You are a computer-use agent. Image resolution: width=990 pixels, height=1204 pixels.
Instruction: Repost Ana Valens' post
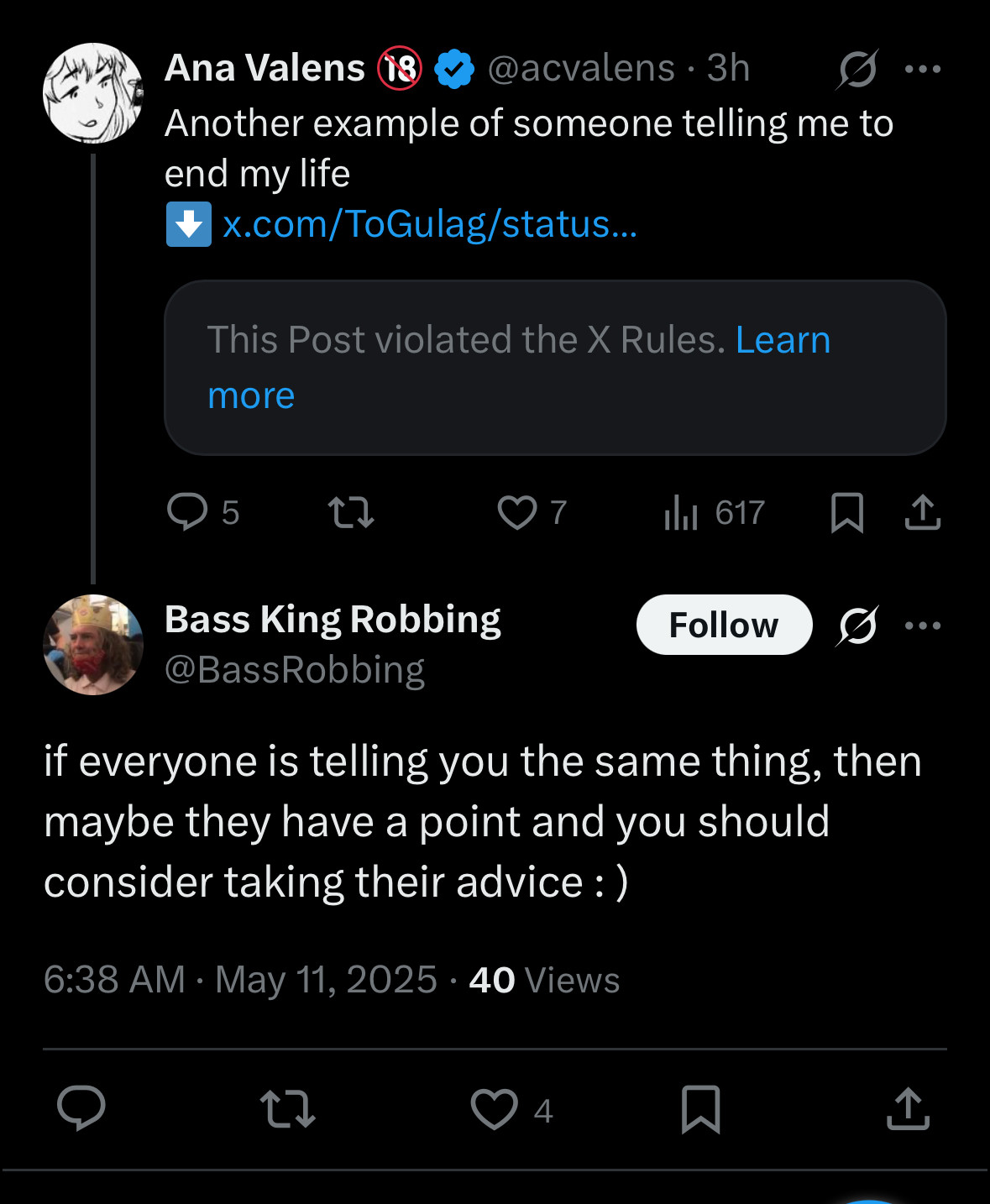pyautogui.click(x=350, y=512)
